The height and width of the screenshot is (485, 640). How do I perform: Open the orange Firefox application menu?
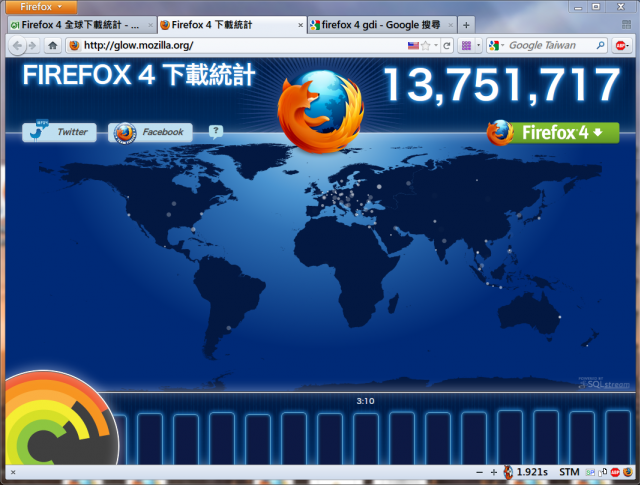pos(41,7)
